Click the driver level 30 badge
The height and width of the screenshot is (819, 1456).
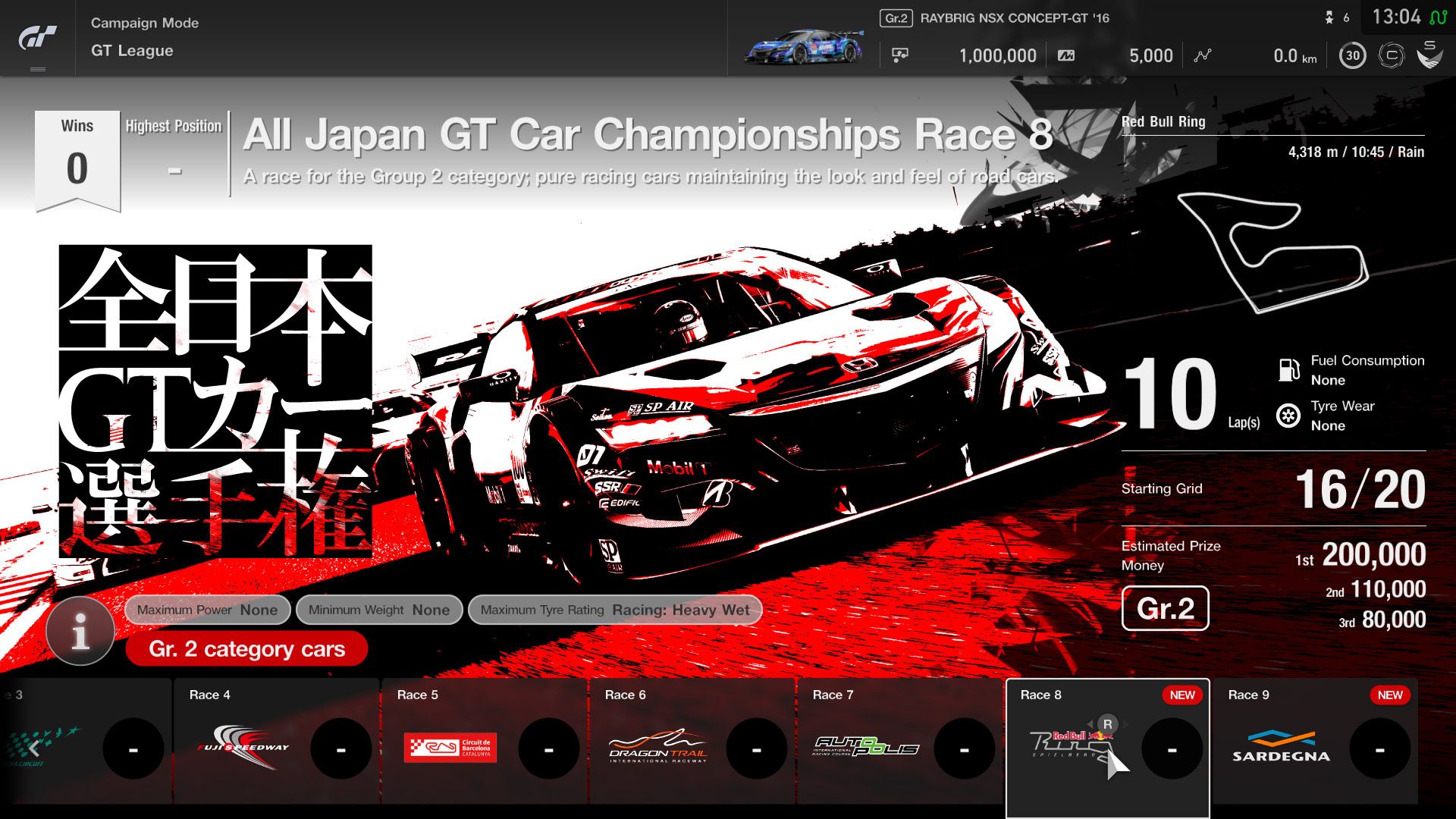(1353, 55)
